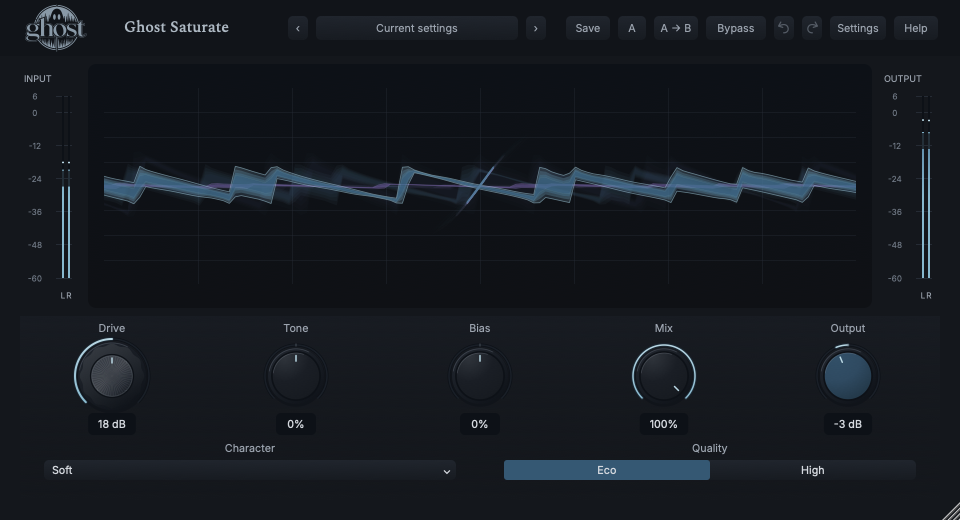Click the Ghost Saturate title text
Screen dimensions: 960x520
coord(176,27)
